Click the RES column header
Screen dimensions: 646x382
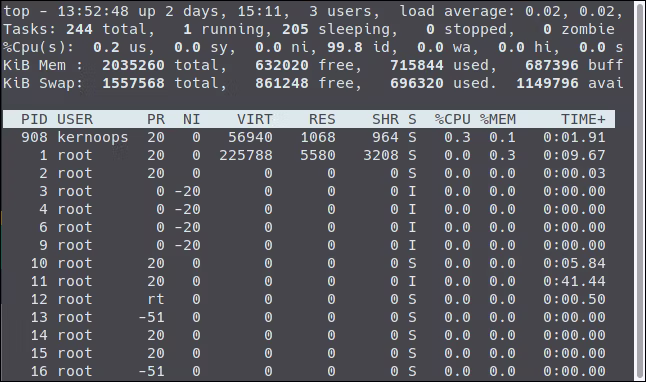[x=322, y=119]
